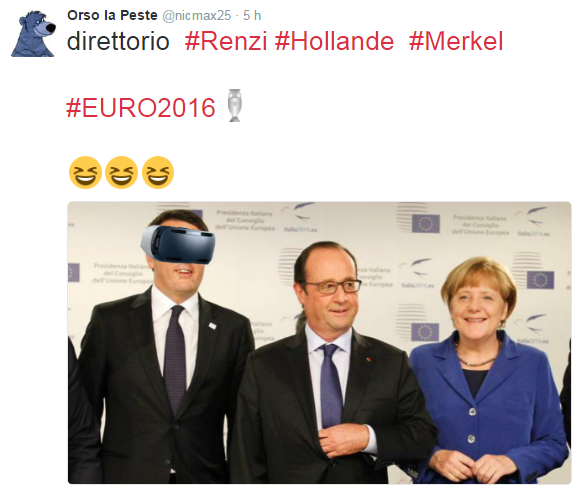Screen dimensions: 579x492
Task: Follow the #Renzi hashtag
Action: [x=226, y=41]
